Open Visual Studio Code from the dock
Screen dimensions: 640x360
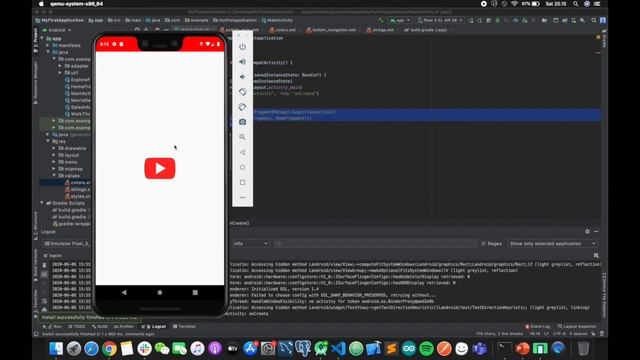click(338, 349)
